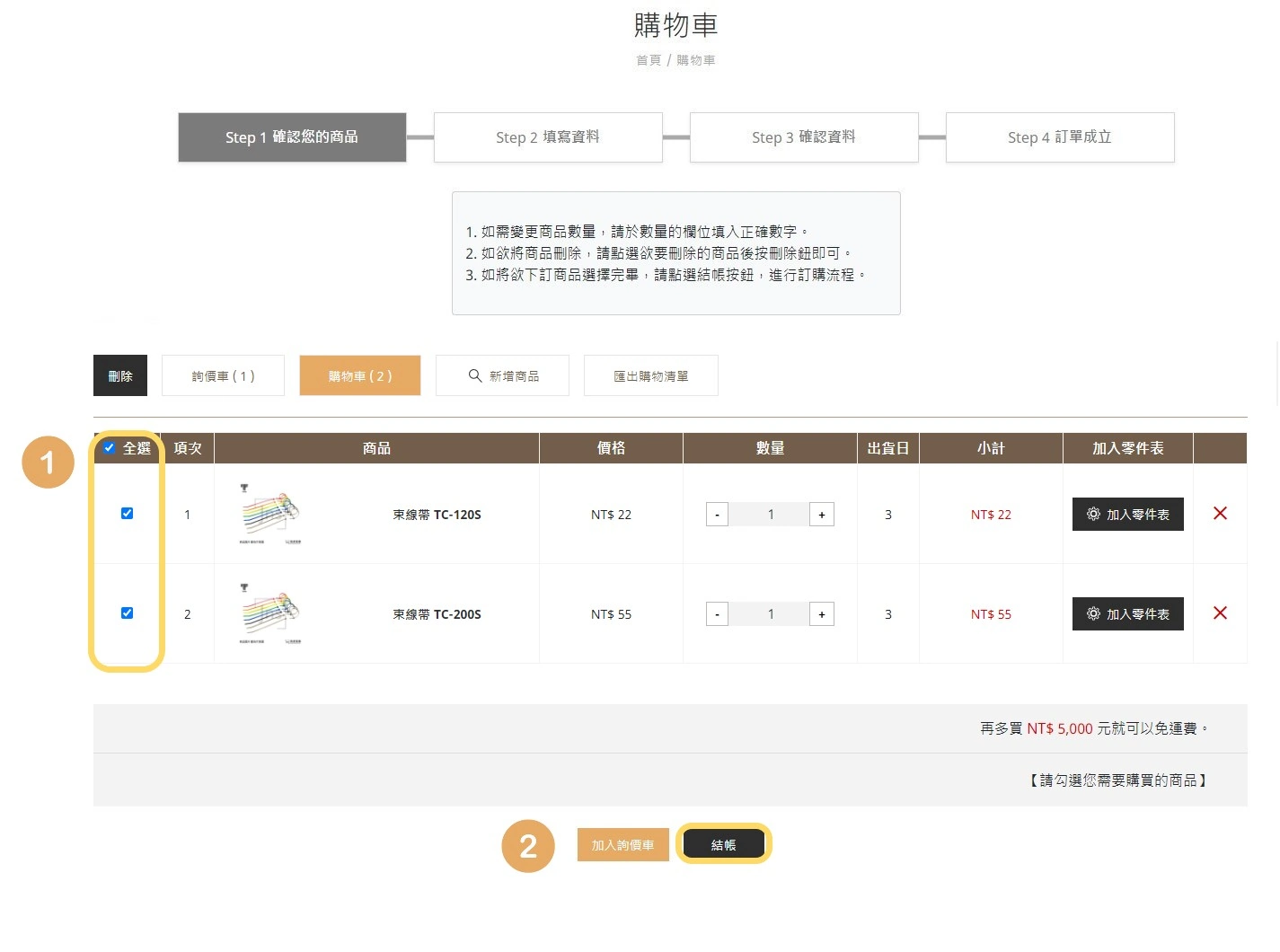Export the cart with 匯出購物清單
Viewport: 1280px width, 952px height.
point(650,375)
